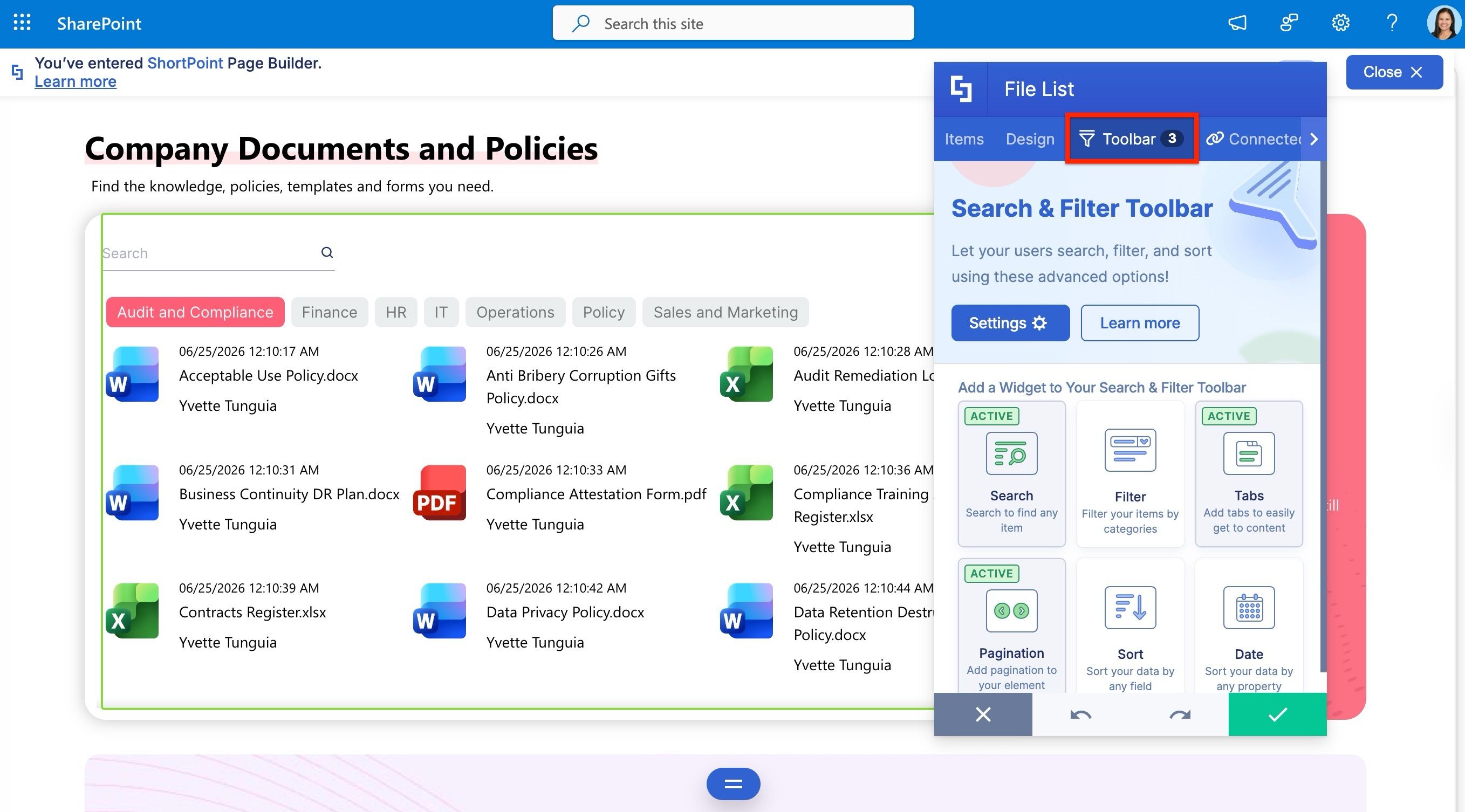Select the Pagination widget card
1465x812 pixels.
point(1011,625)
